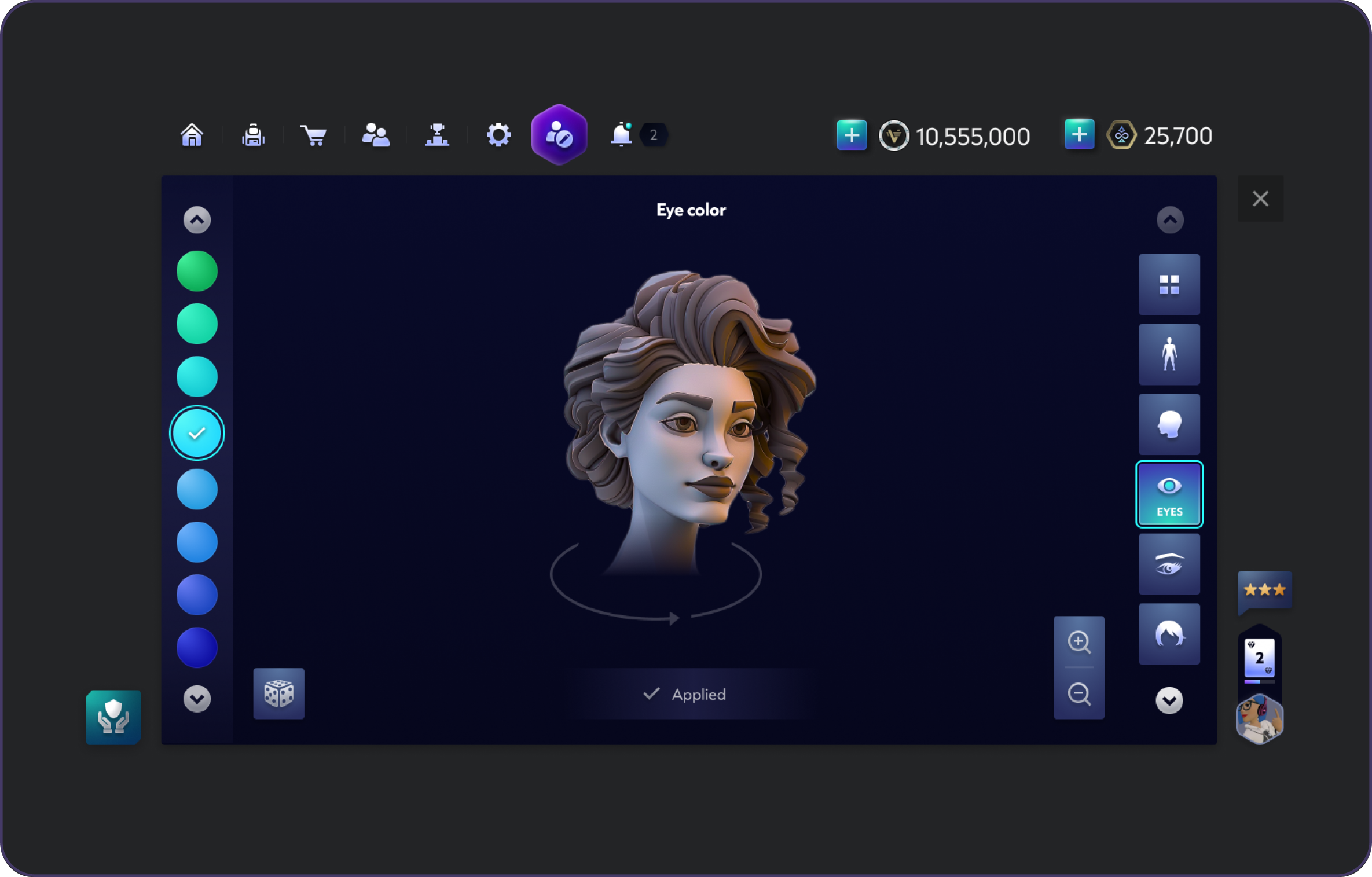Click the 10,555,000 chip balance
The height and width of the screenshot is (877, 1372).
973,137
